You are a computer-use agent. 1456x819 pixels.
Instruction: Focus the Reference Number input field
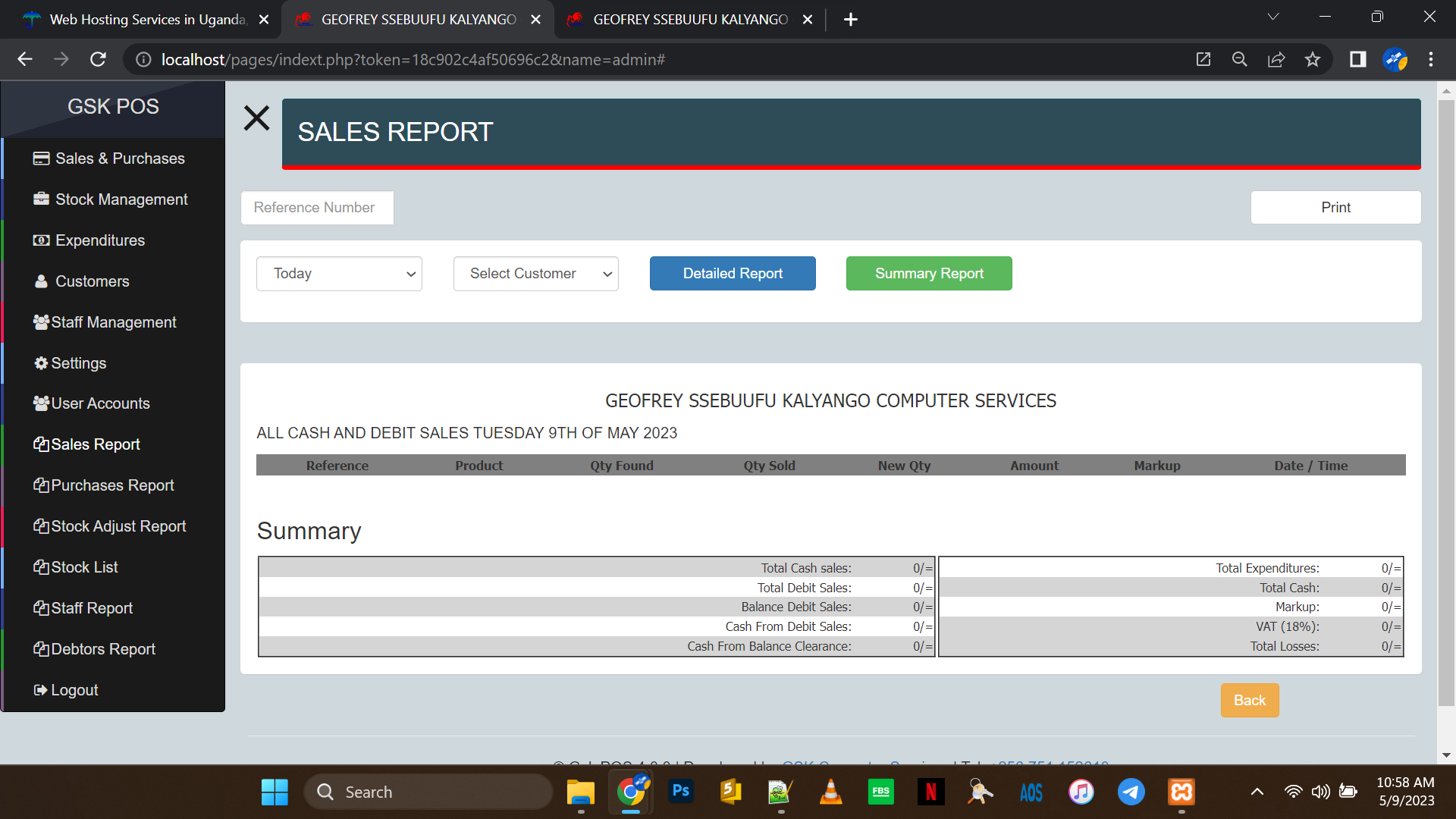coord(317,208)
